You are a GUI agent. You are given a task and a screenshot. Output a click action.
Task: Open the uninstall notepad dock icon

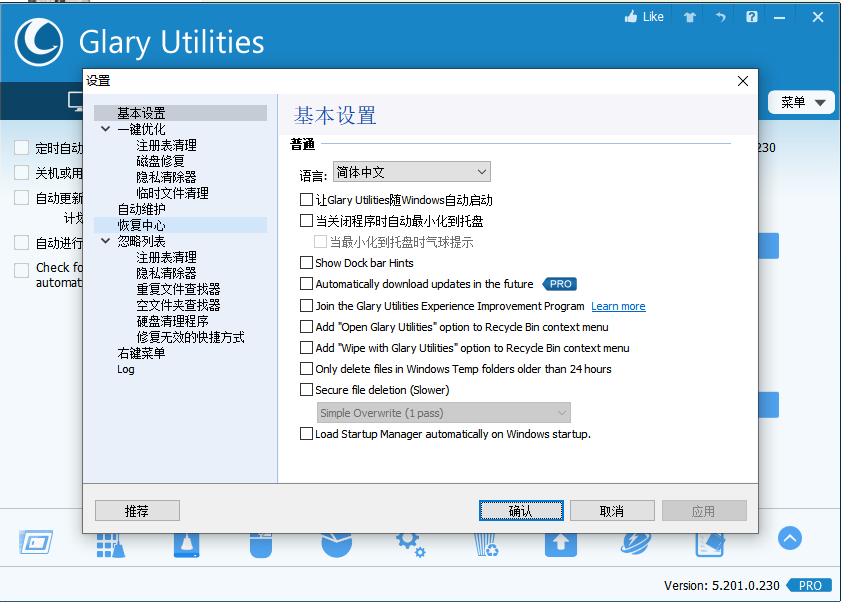[x=710, y=545]
